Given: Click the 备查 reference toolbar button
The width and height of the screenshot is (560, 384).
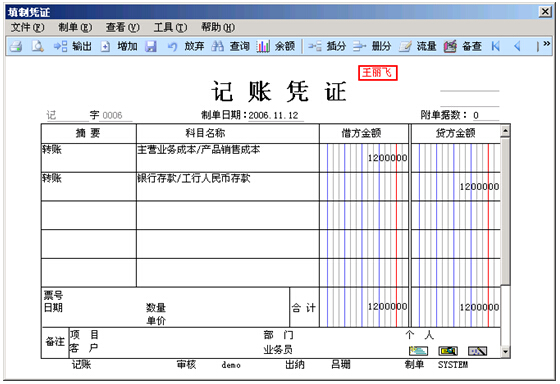Looking at the screenshot, I should [x=463, y=46].
